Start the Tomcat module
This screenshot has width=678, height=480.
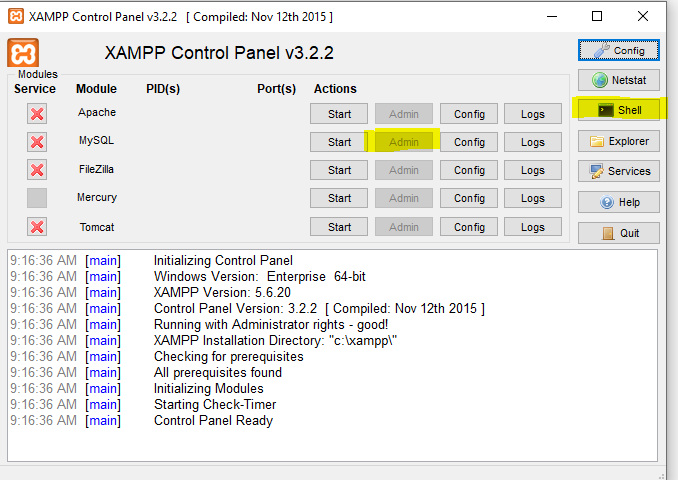coord(339,227)
